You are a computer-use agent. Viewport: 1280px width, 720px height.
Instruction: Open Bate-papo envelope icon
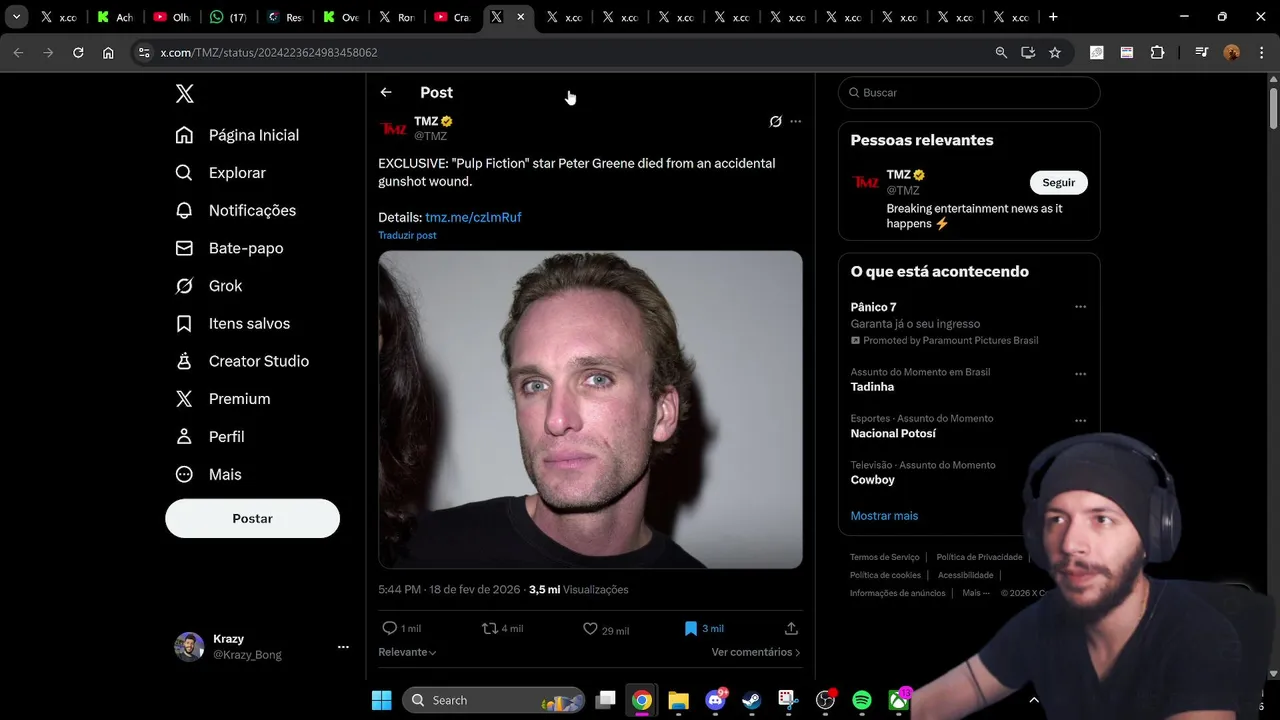[184, 248]
